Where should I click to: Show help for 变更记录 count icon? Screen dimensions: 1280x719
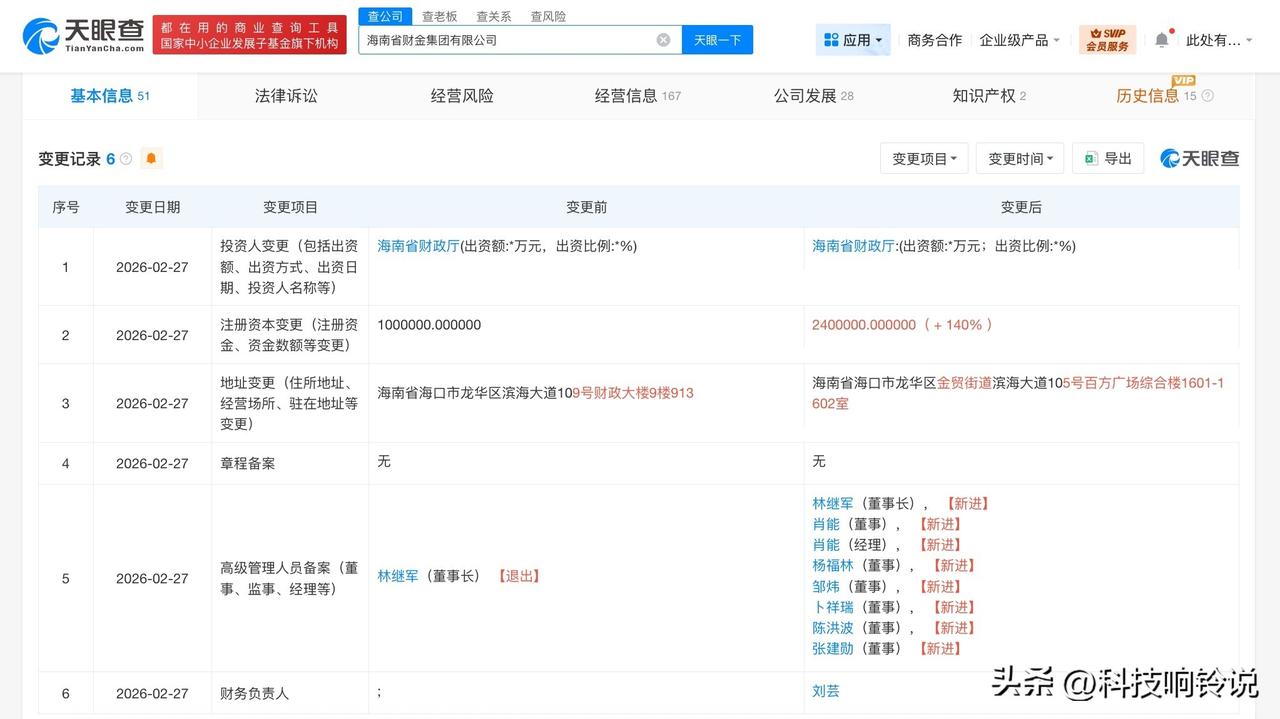click(126, 159)
